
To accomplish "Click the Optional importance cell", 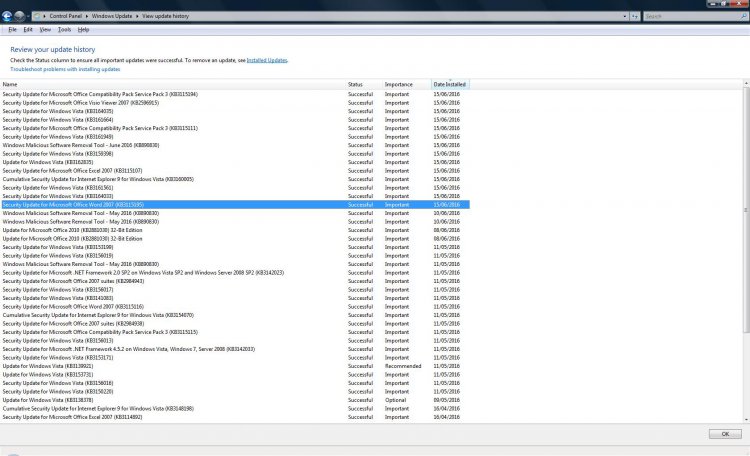I will click(x=396, y=400).
